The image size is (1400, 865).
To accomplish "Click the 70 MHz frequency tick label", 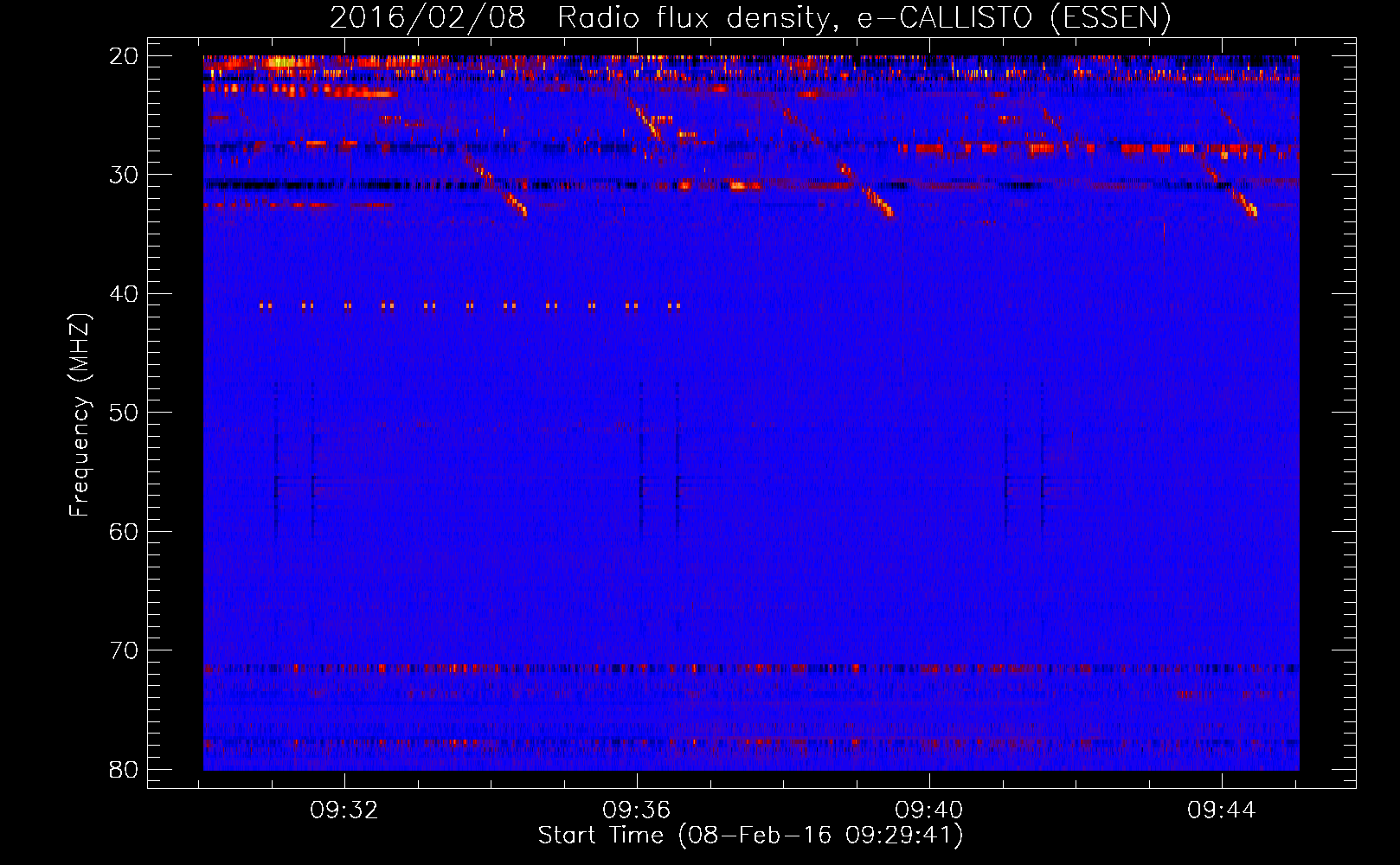I will 125,650.
